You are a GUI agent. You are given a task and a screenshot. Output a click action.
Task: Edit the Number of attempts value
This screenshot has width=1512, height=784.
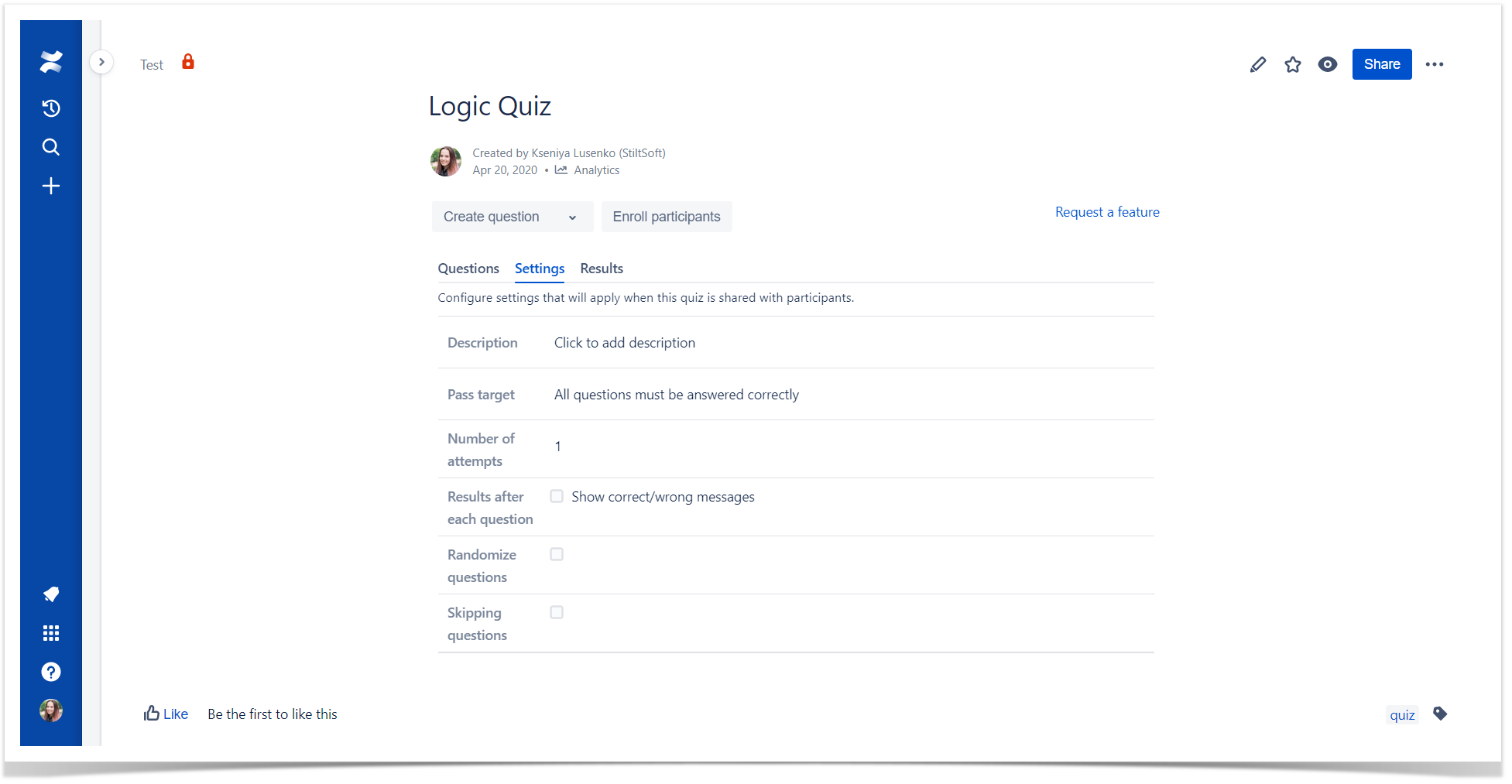click(x=558, y=447)
